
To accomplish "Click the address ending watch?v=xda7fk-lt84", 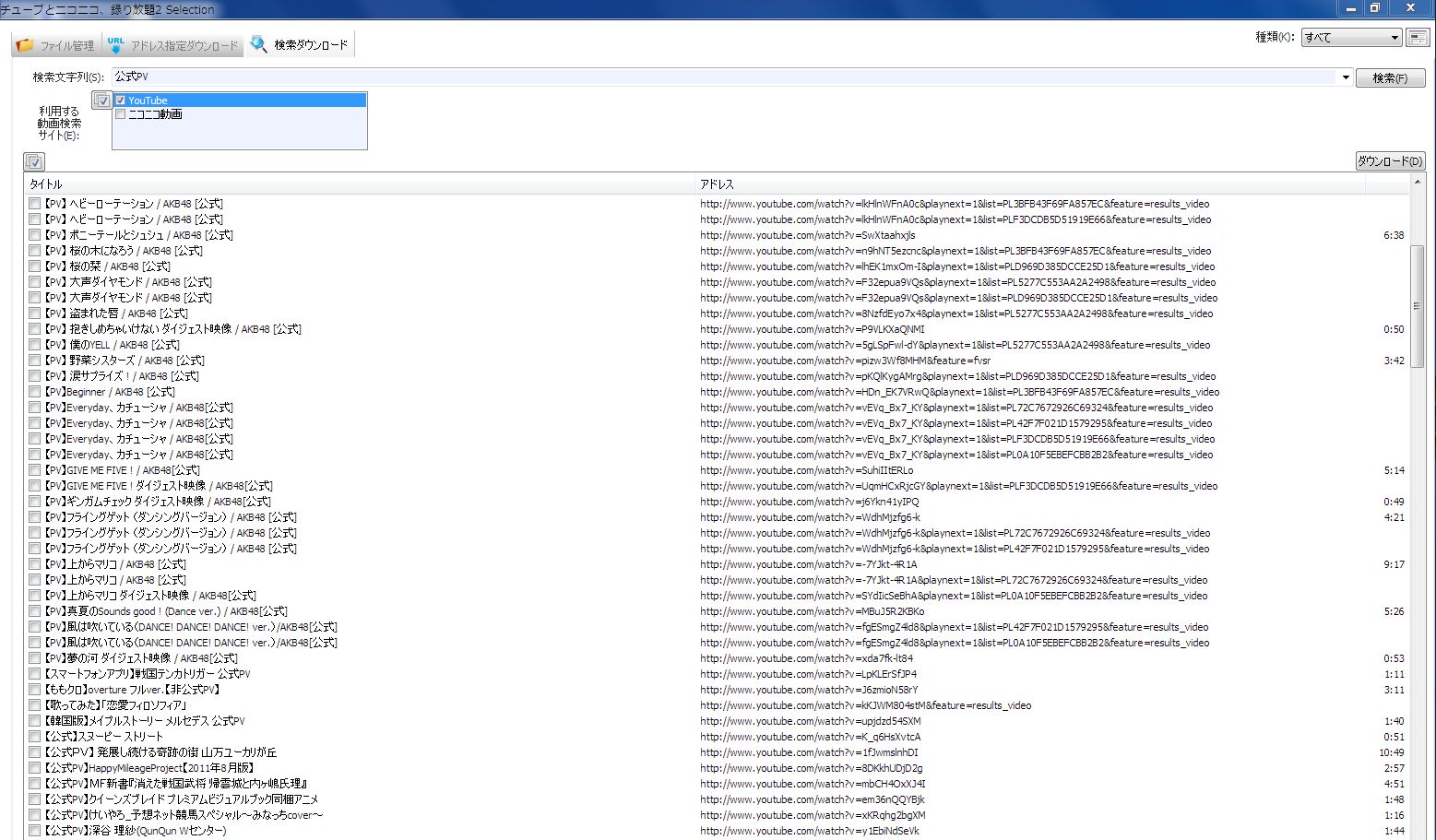I will pyautogui.click(x=807, y=658).
